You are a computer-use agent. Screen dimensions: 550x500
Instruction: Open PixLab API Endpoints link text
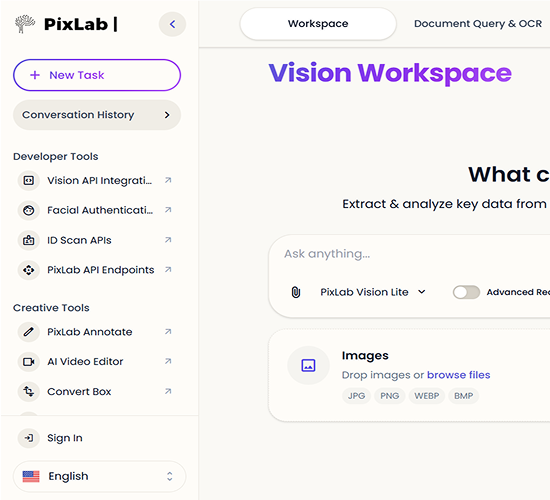pos(101,270)
